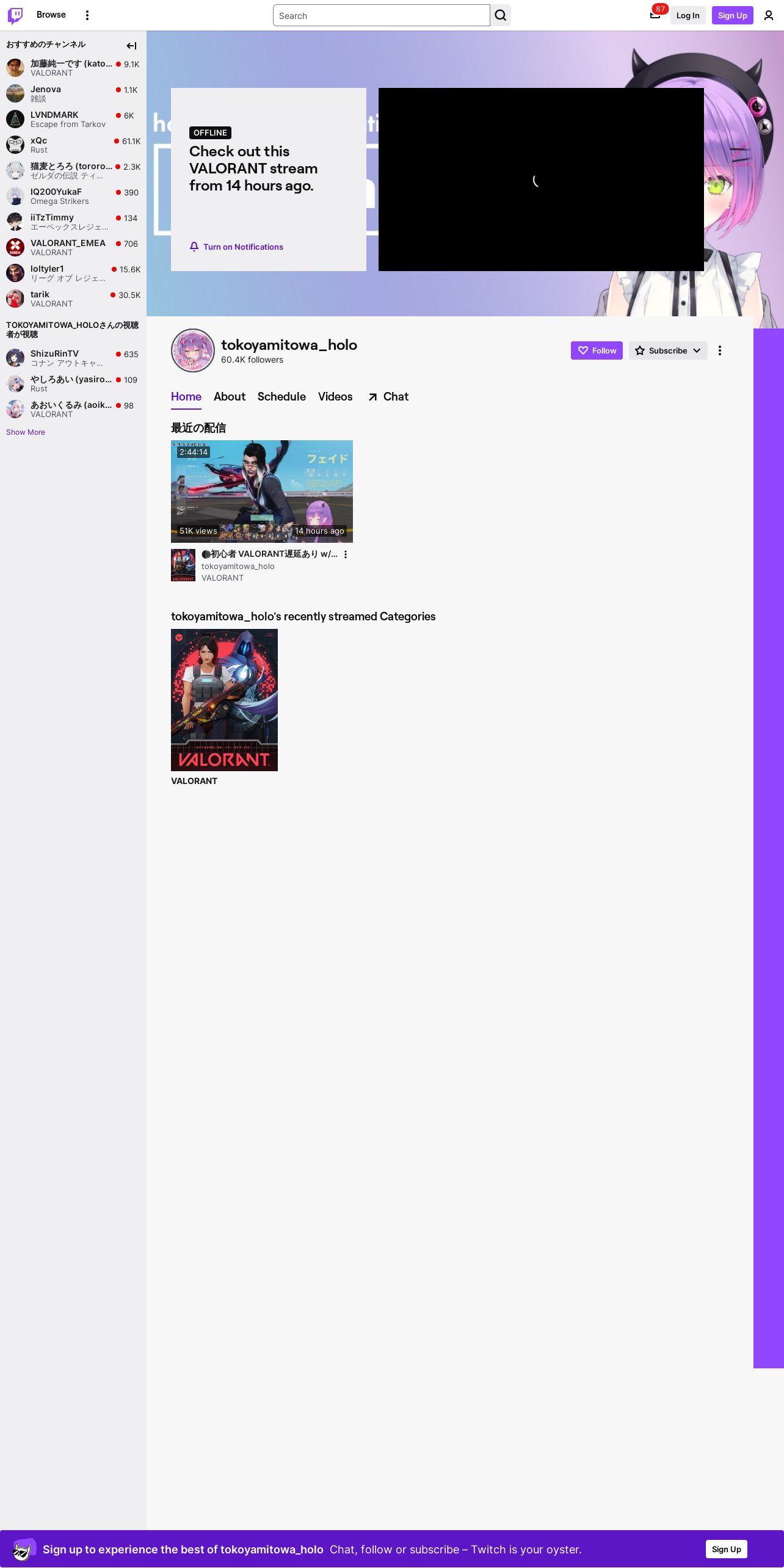Click VALORANT category label below box art

194,781
